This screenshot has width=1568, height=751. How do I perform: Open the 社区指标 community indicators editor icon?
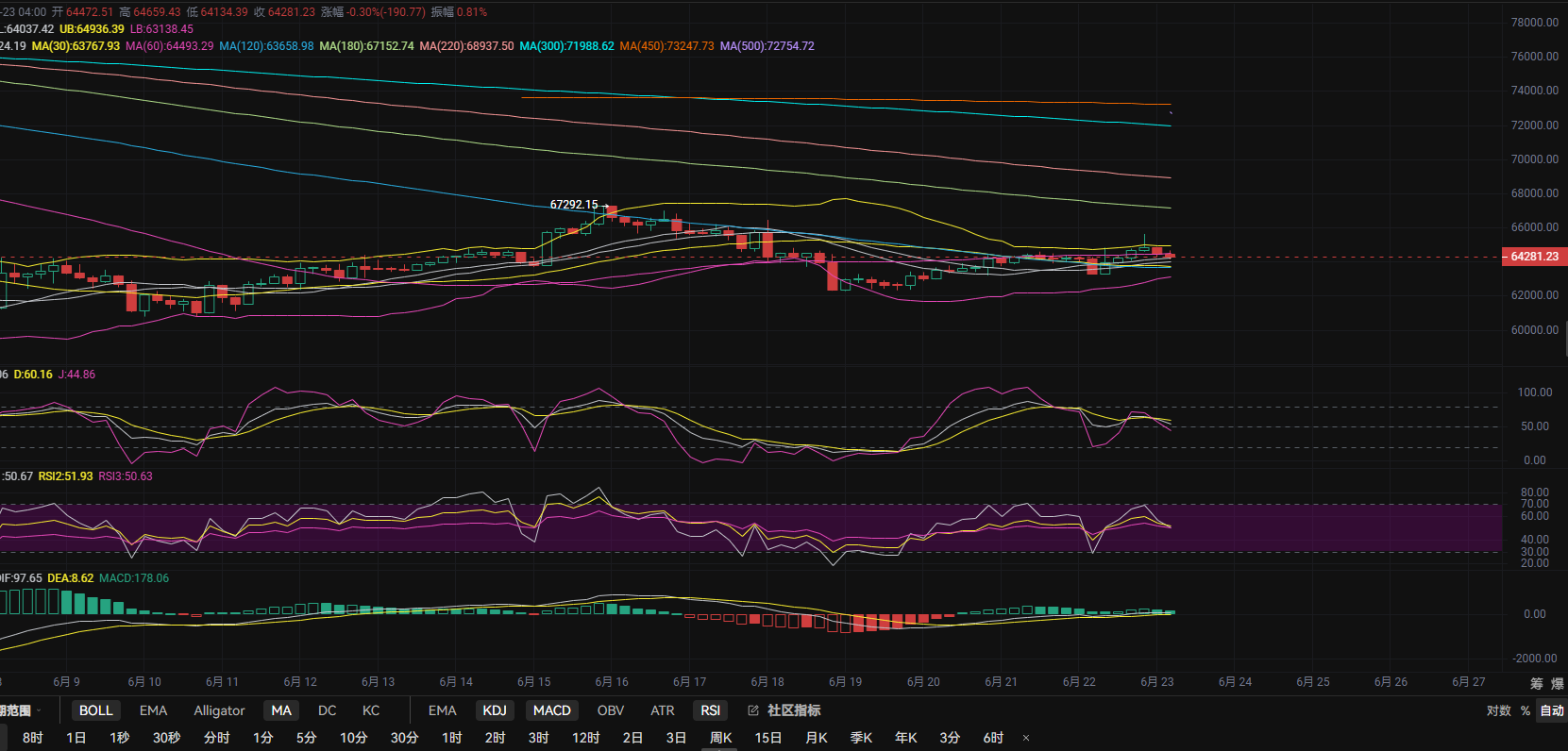[753, 710]
